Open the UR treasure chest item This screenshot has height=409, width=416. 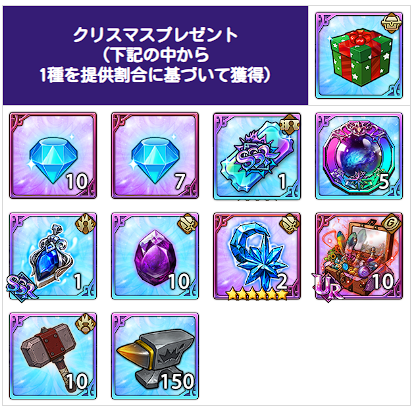(x=359, y=256)
